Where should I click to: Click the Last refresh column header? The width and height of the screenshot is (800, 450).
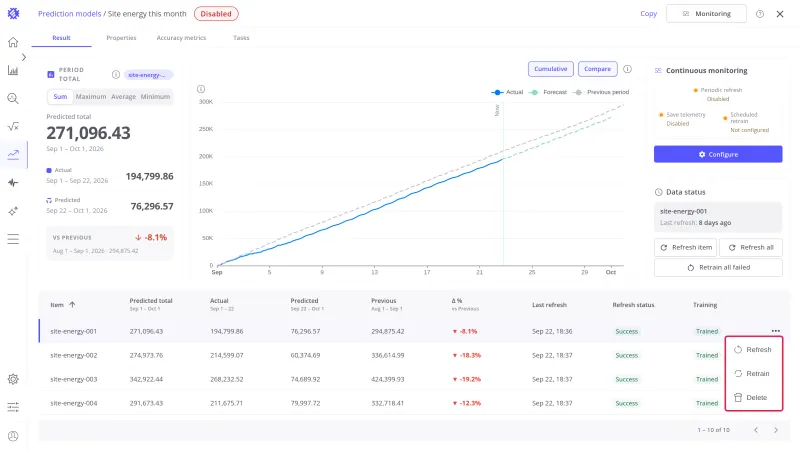(549, 305)
